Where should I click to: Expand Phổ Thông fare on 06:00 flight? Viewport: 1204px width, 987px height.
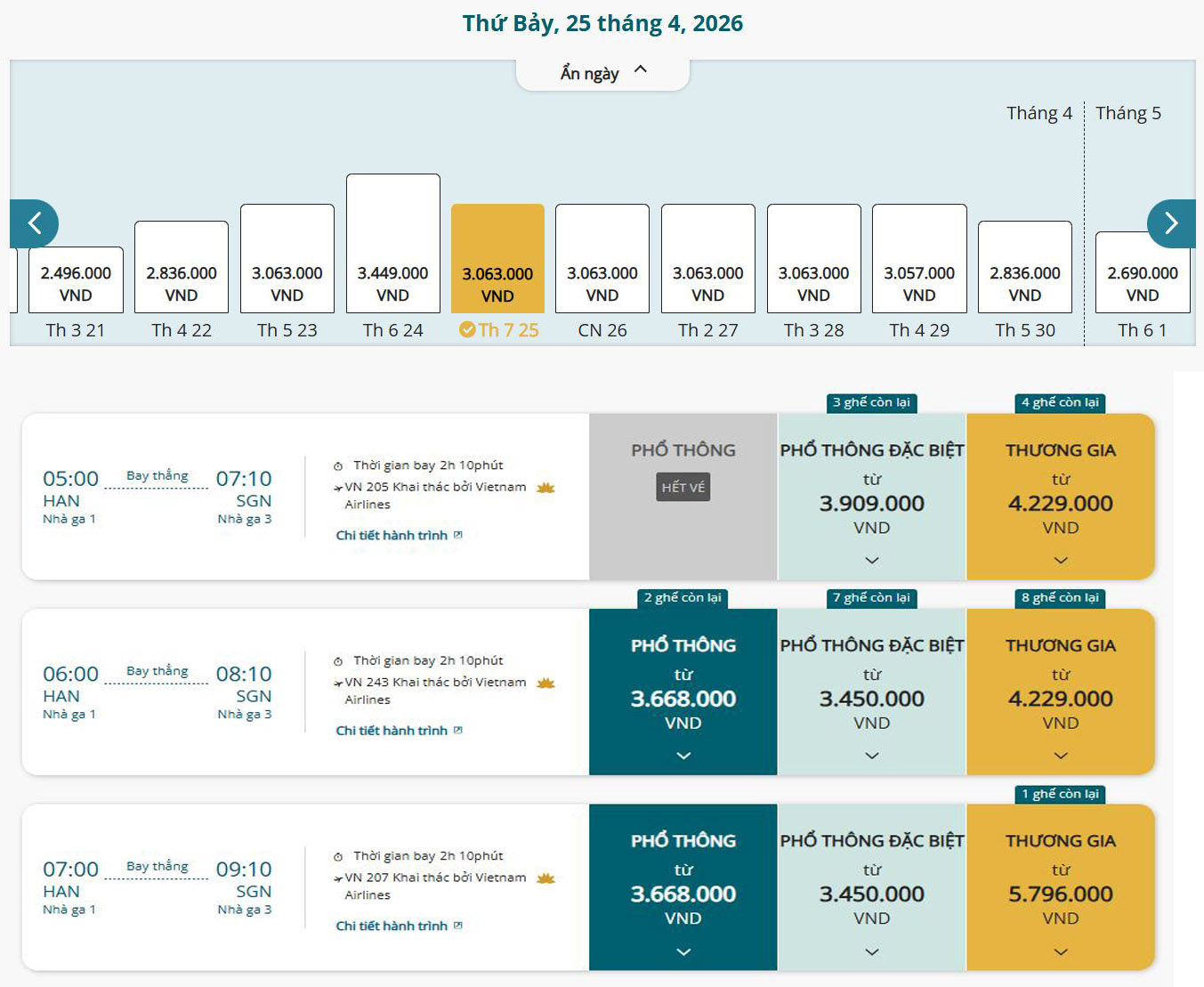(683, 756)
